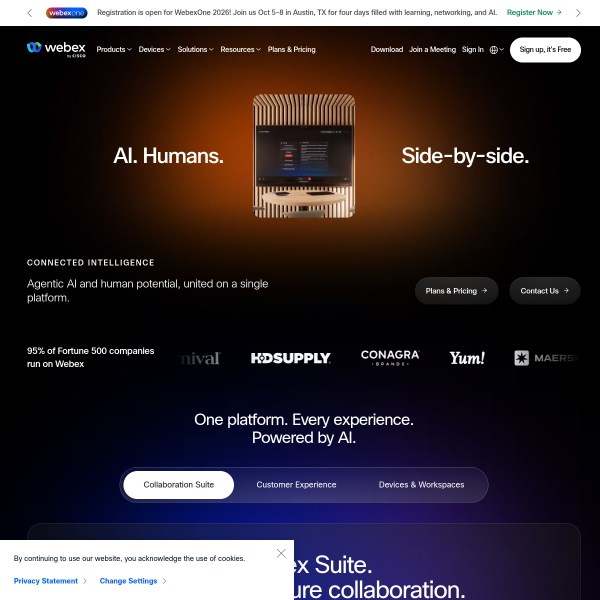Select the Customer Experience tab

tap(296, 484)
